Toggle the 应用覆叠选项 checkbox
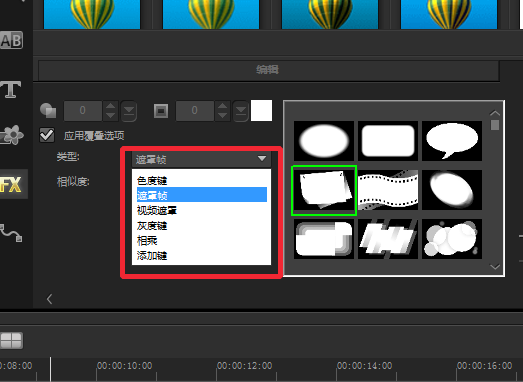Screen dimensions: 523x382 (47, 135)
